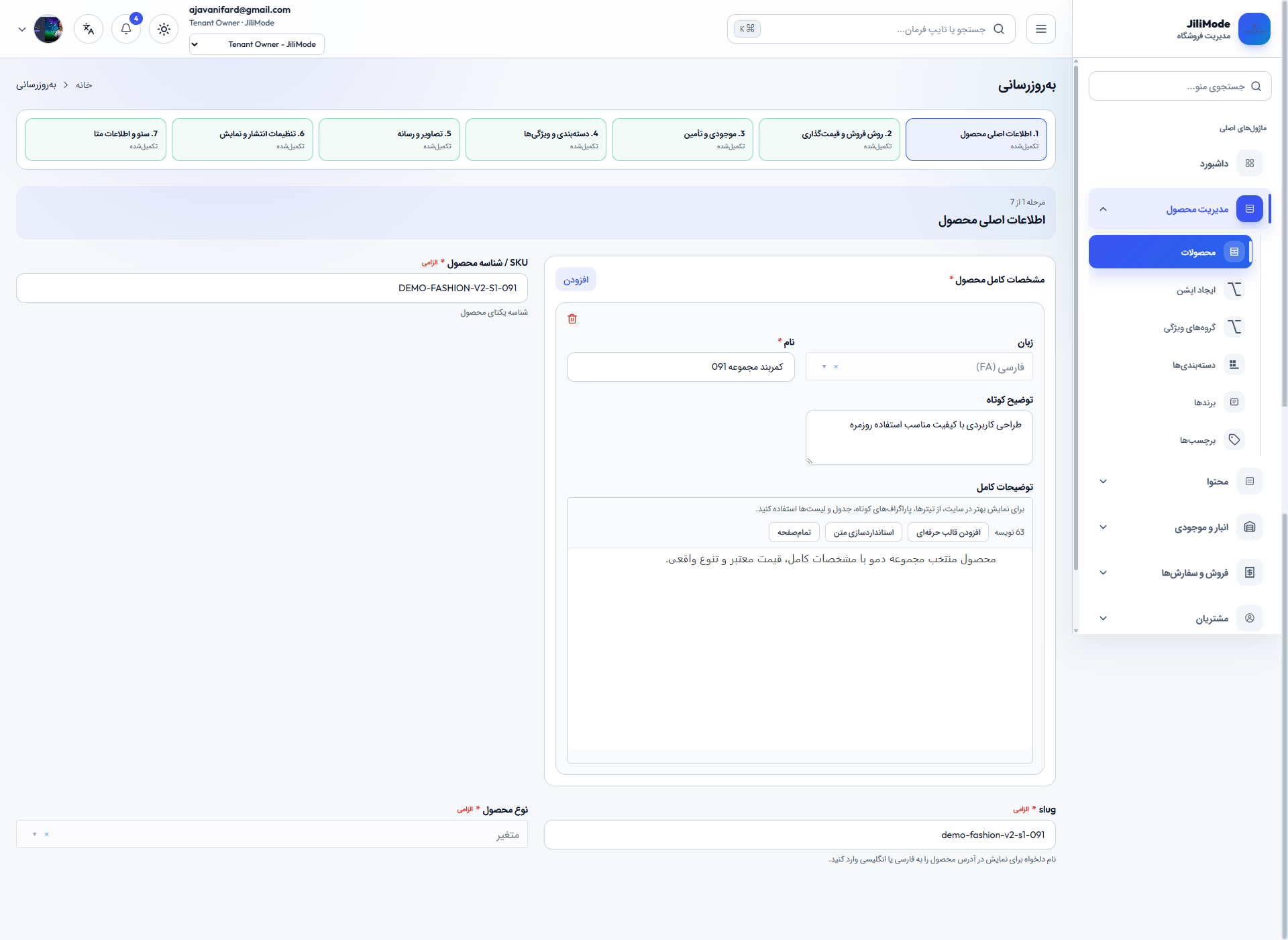
Task: Go to step 7 سئو و اطلاعات متا
Action: 95,140
